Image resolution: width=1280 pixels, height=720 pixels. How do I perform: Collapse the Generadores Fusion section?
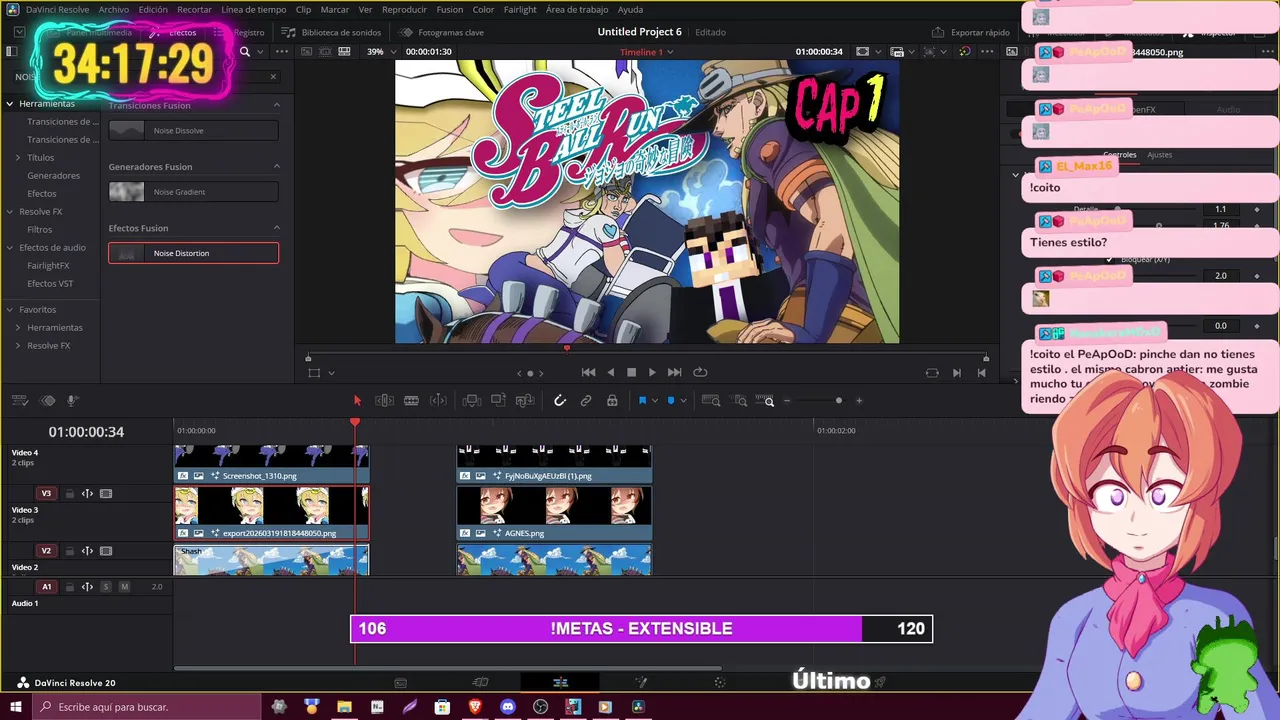277,167
